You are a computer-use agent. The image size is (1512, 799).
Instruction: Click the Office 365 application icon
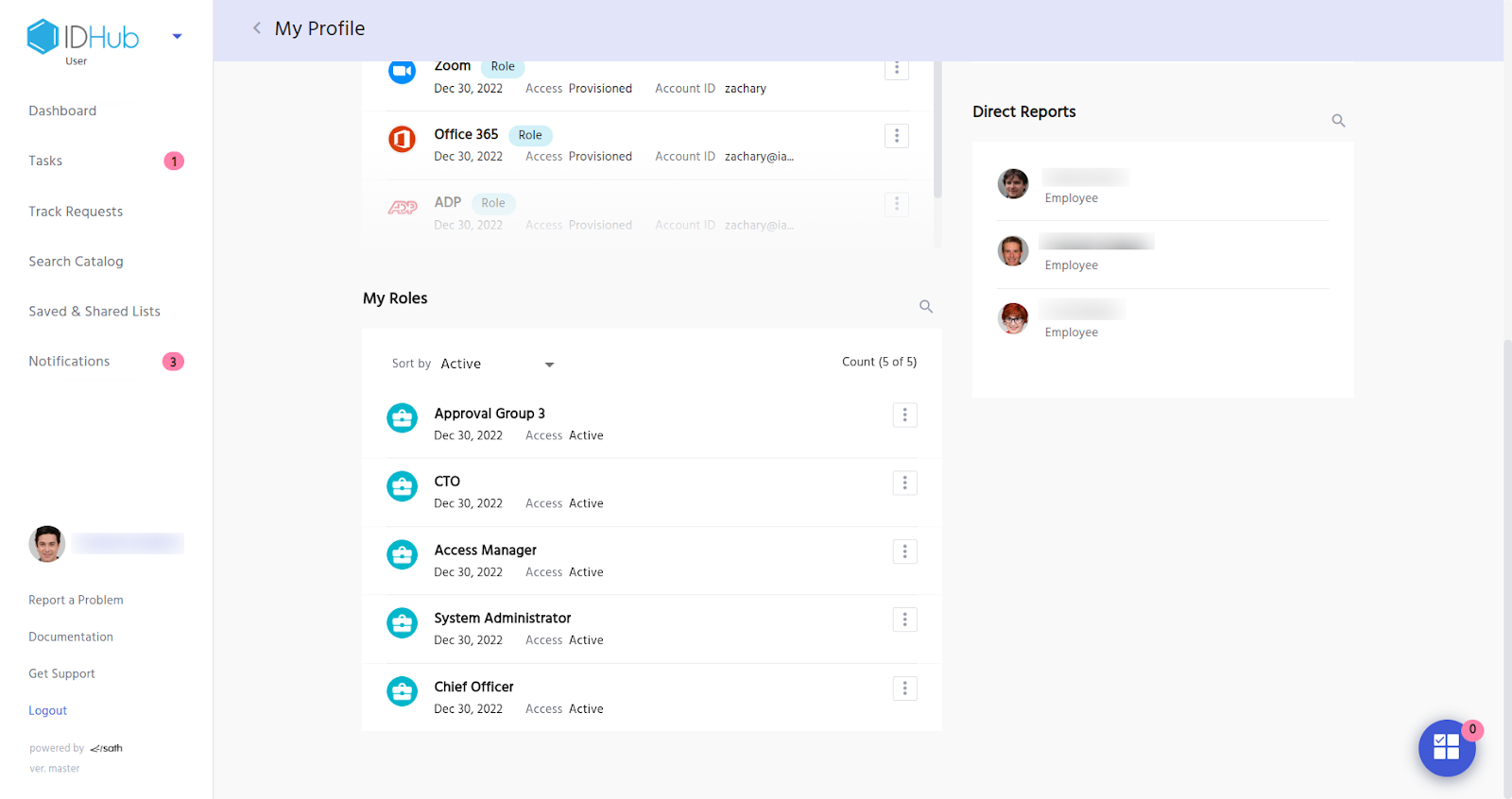(x=403, y=140)
